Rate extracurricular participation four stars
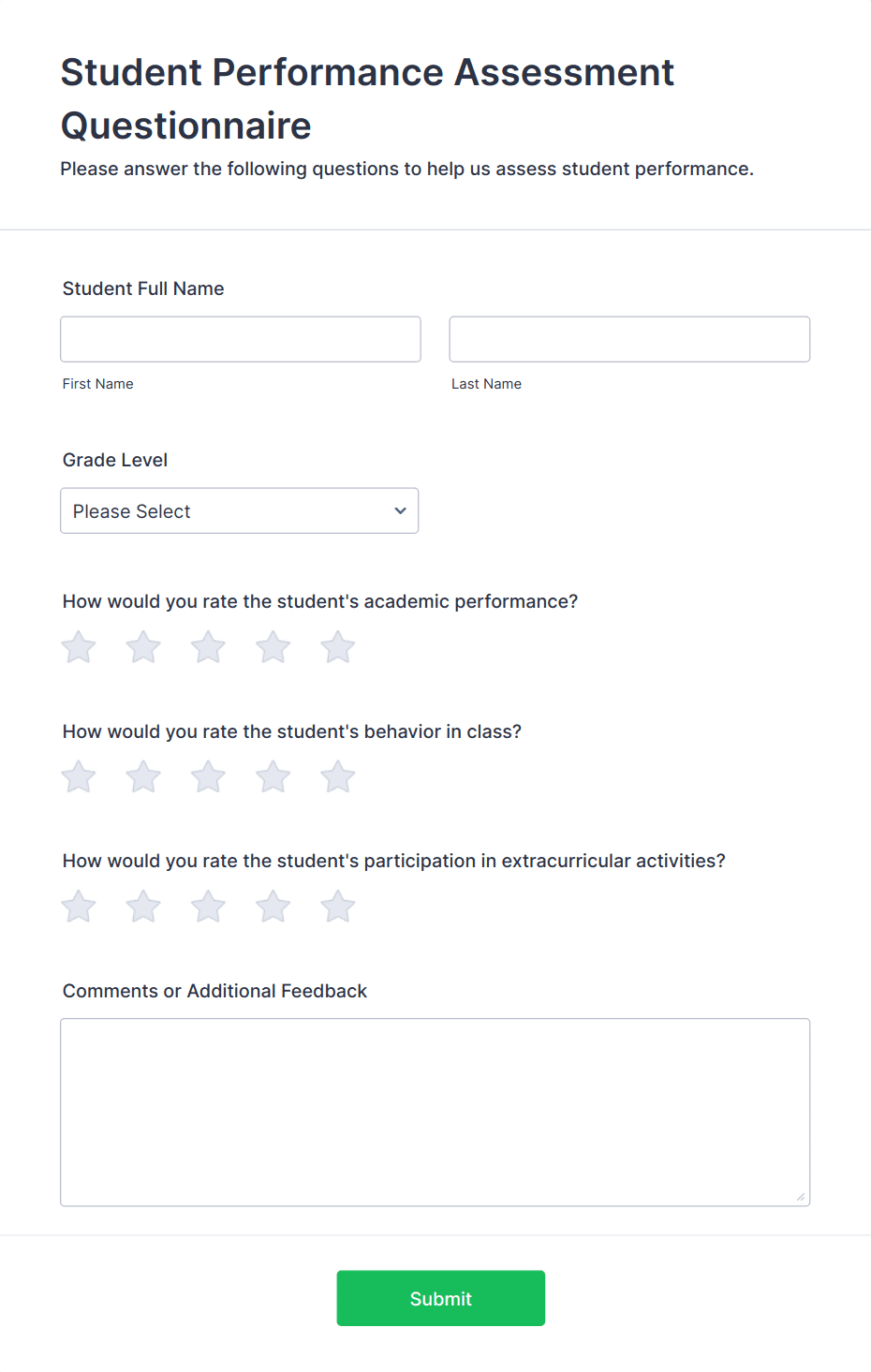Viewport: 871px width, 1372px height. point(273,907)
